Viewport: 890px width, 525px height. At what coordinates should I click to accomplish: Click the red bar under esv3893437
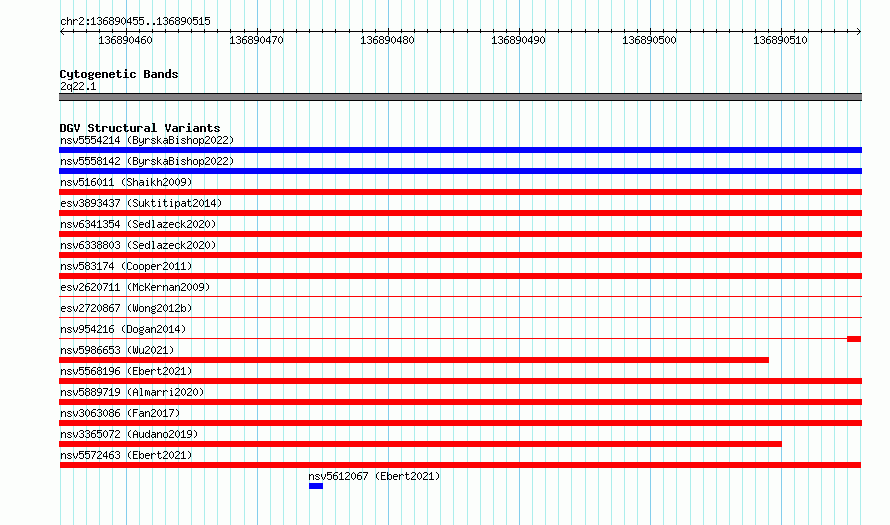click(x=460, y=213)
